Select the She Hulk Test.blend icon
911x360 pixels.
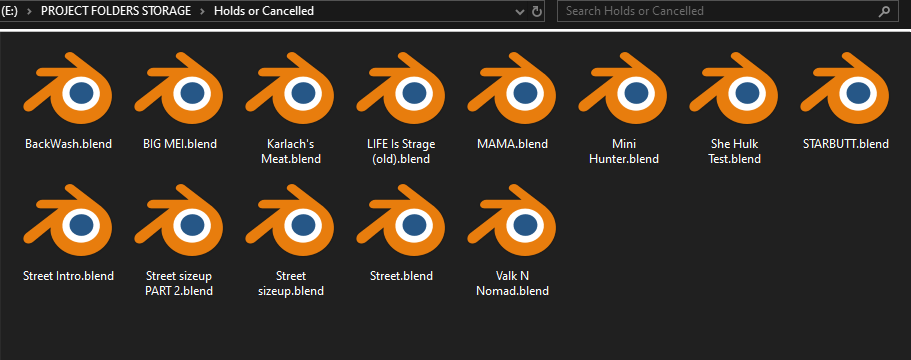tap(734, 88)
